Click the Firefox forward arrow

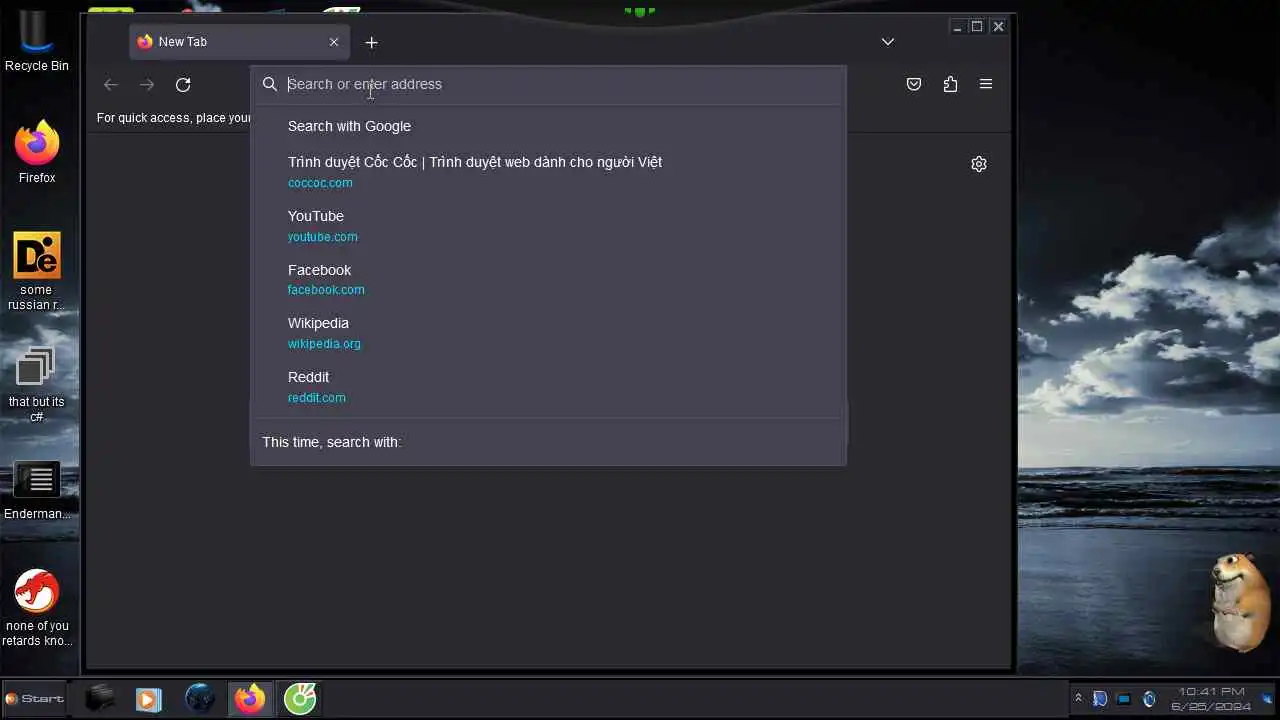tap(147, 85)
